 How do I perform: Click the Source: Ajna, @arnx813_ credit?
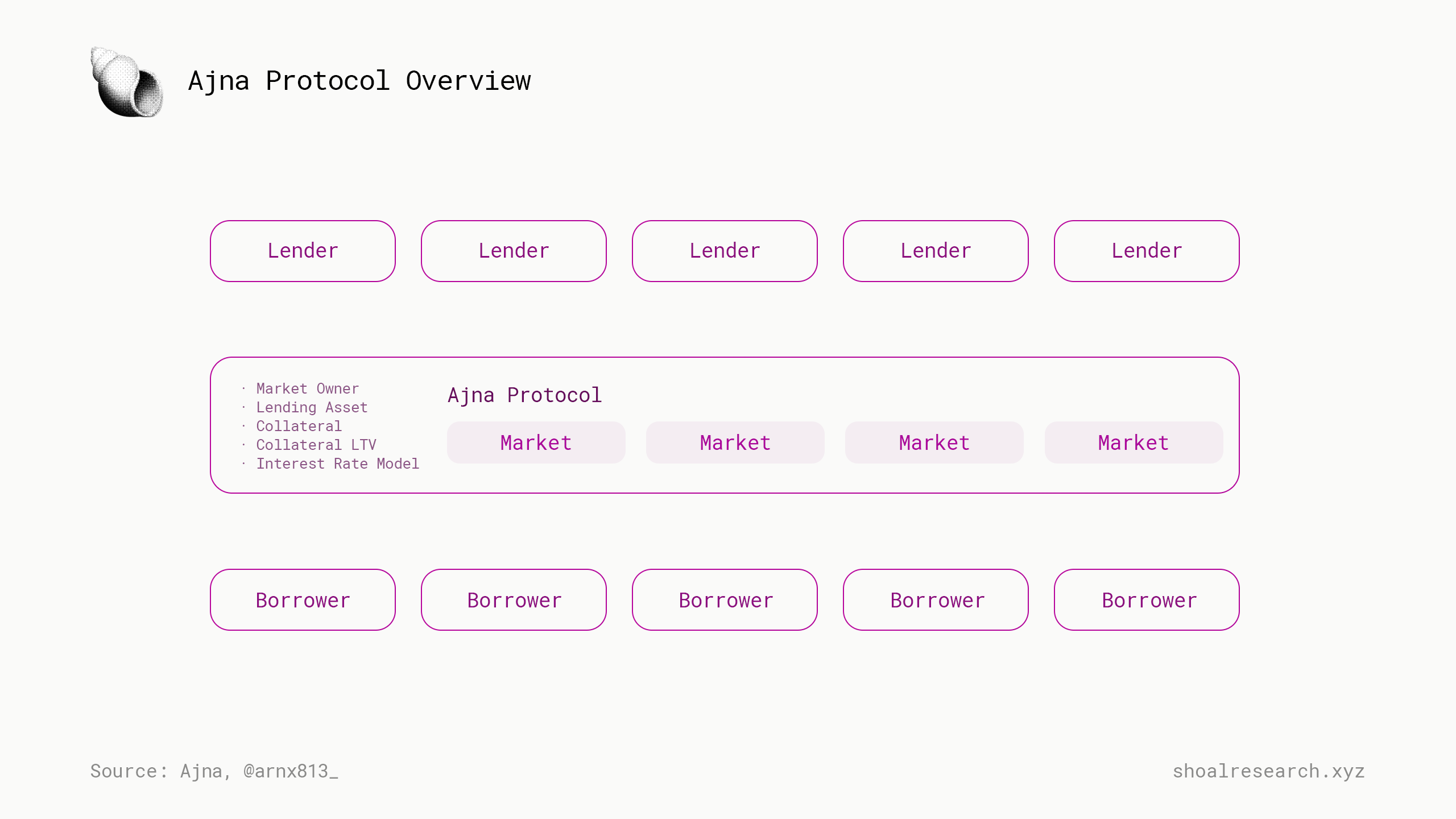[214, 771]
